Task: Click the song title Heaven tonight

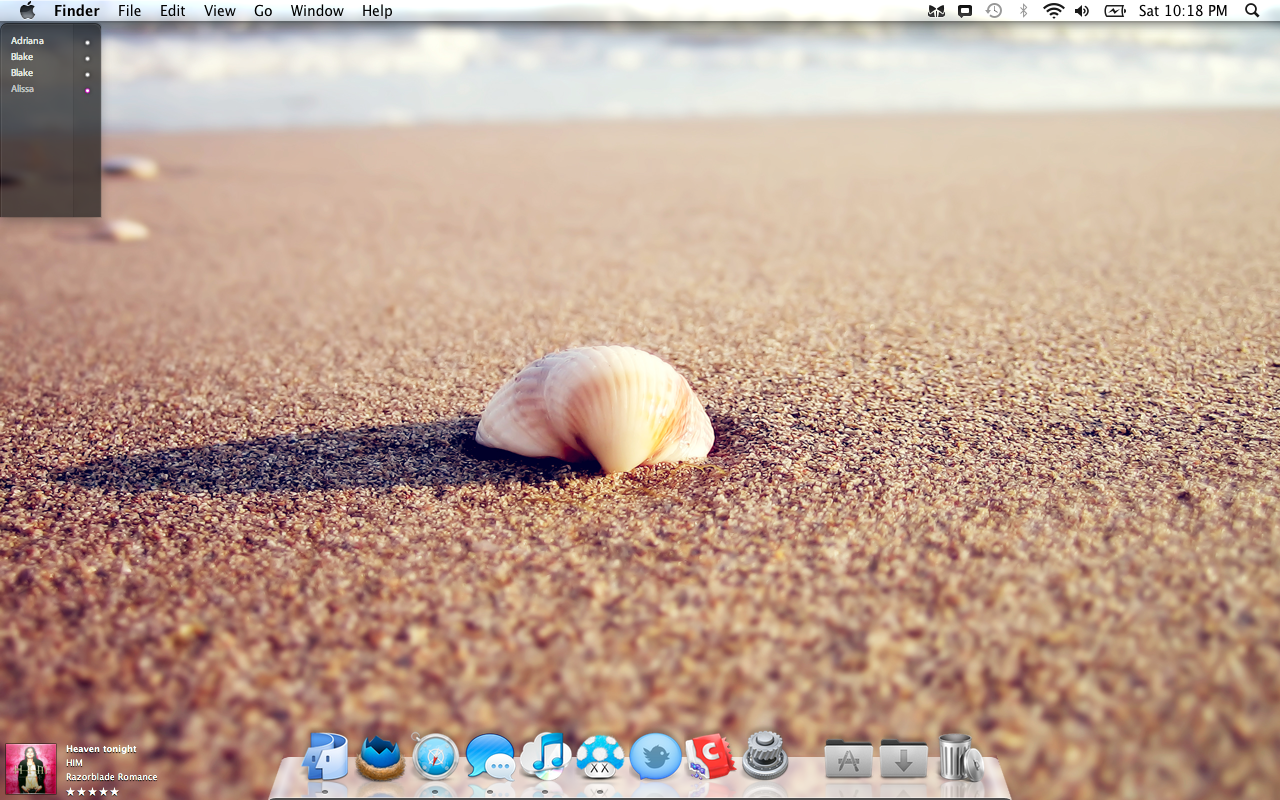Action: pyautogui.click(x=101, y=749)
